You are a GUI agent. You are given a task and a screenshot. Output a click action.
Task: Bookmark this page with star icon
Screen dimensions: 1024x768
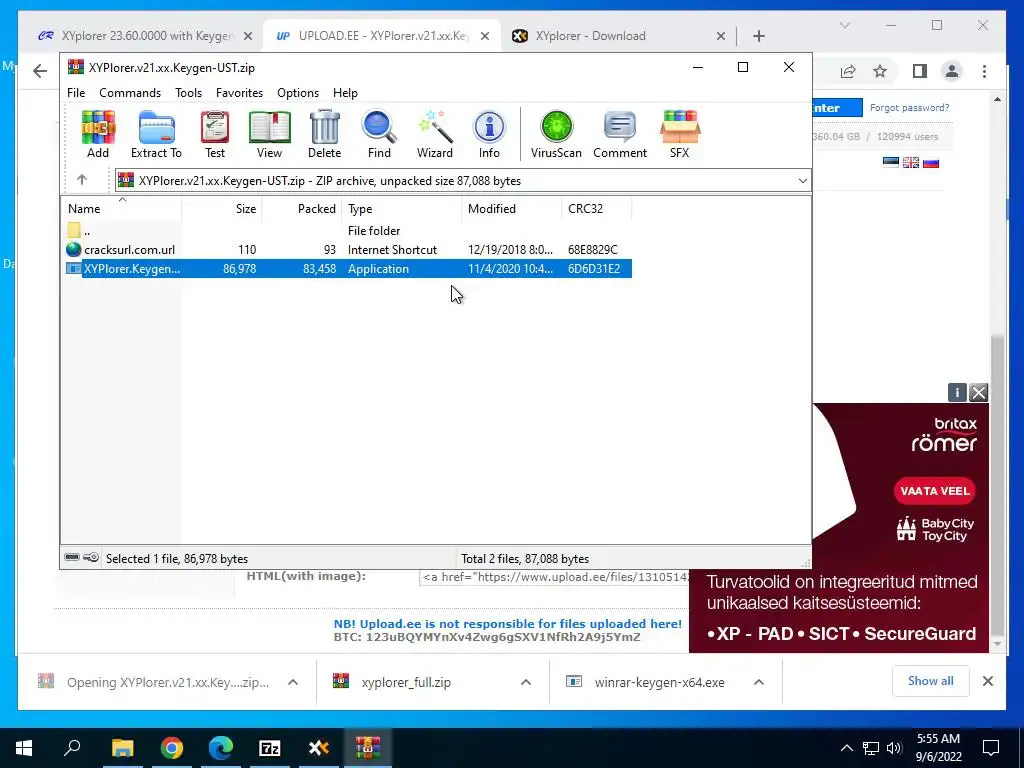coord(880,71)
